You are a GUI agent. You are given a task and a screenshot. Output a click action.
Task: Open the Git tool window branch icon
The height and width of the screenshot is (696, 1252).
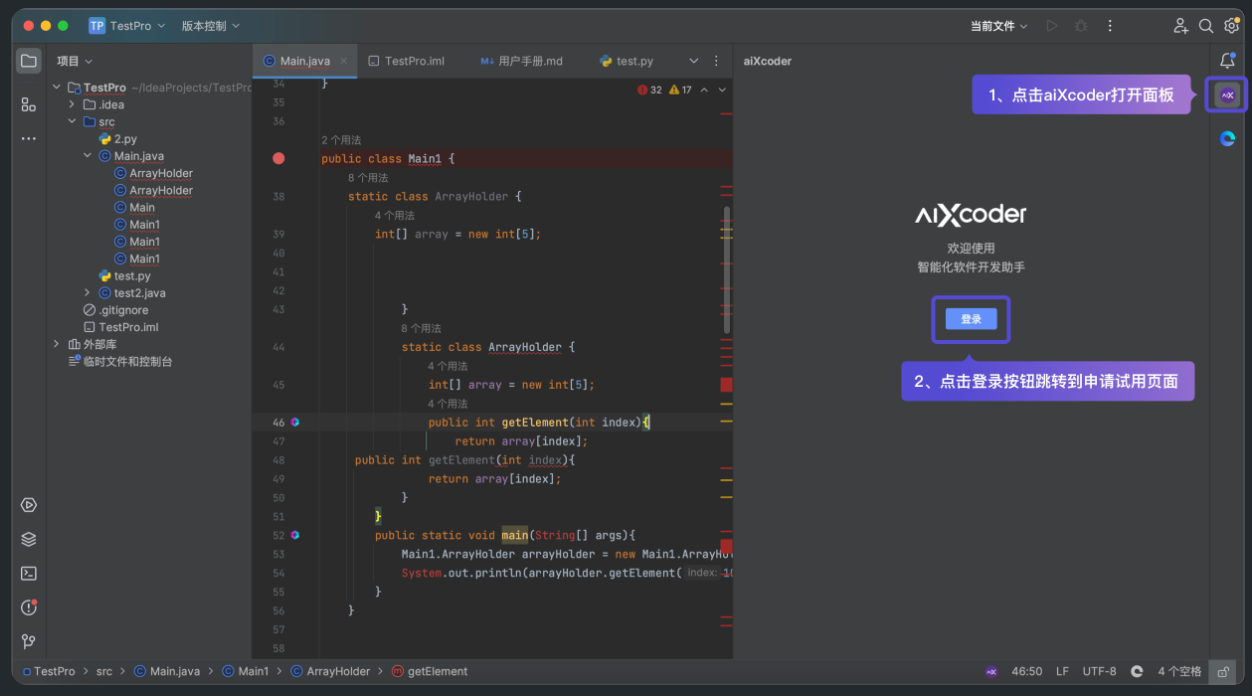(x=27, y=641)
